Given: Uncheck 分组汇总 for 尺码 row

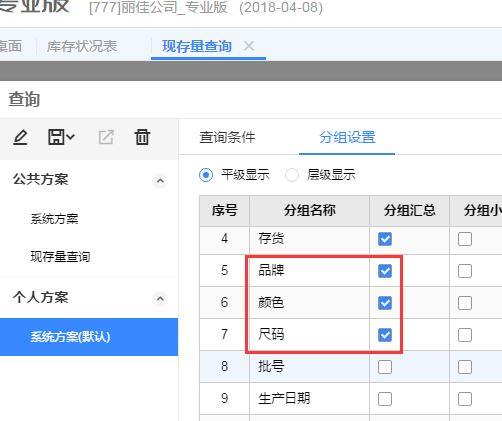Looking at the screenshot, I should pyautogui.click(x=385, y=335).
